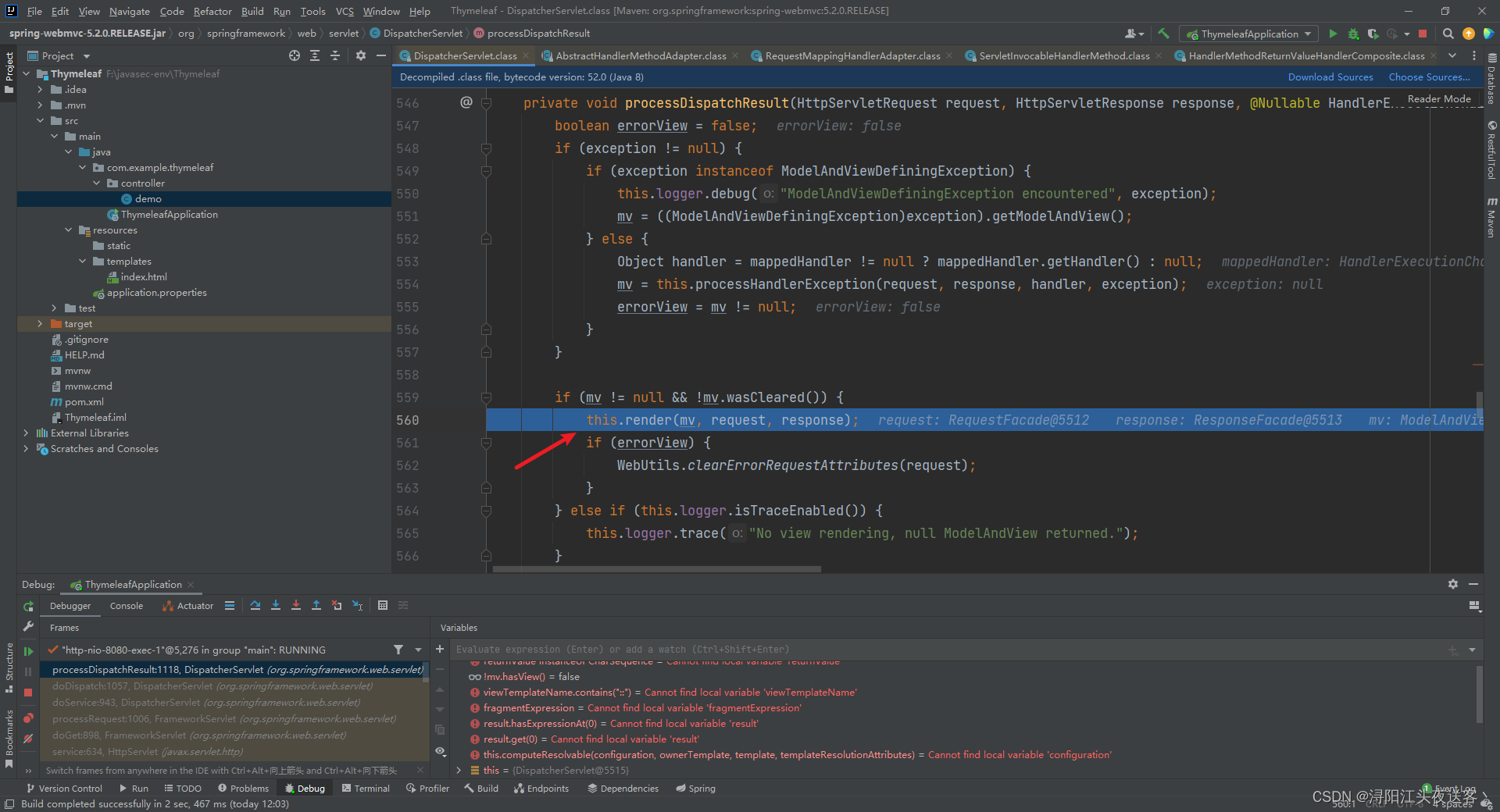1500x812 pixels.
Task: Toggle watches view eye icon
Action: click(x=441, y=751)
